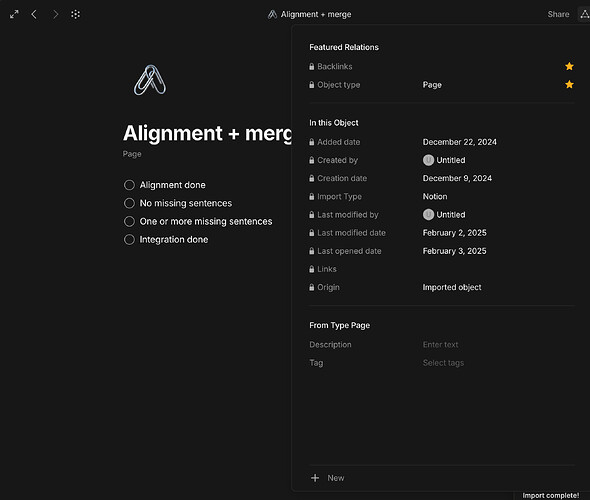Click Last modified date February 2, 2025
Image resolution: width=590 pixels, height=500 pixels.
pyautogui.click(x=454, y=233)
